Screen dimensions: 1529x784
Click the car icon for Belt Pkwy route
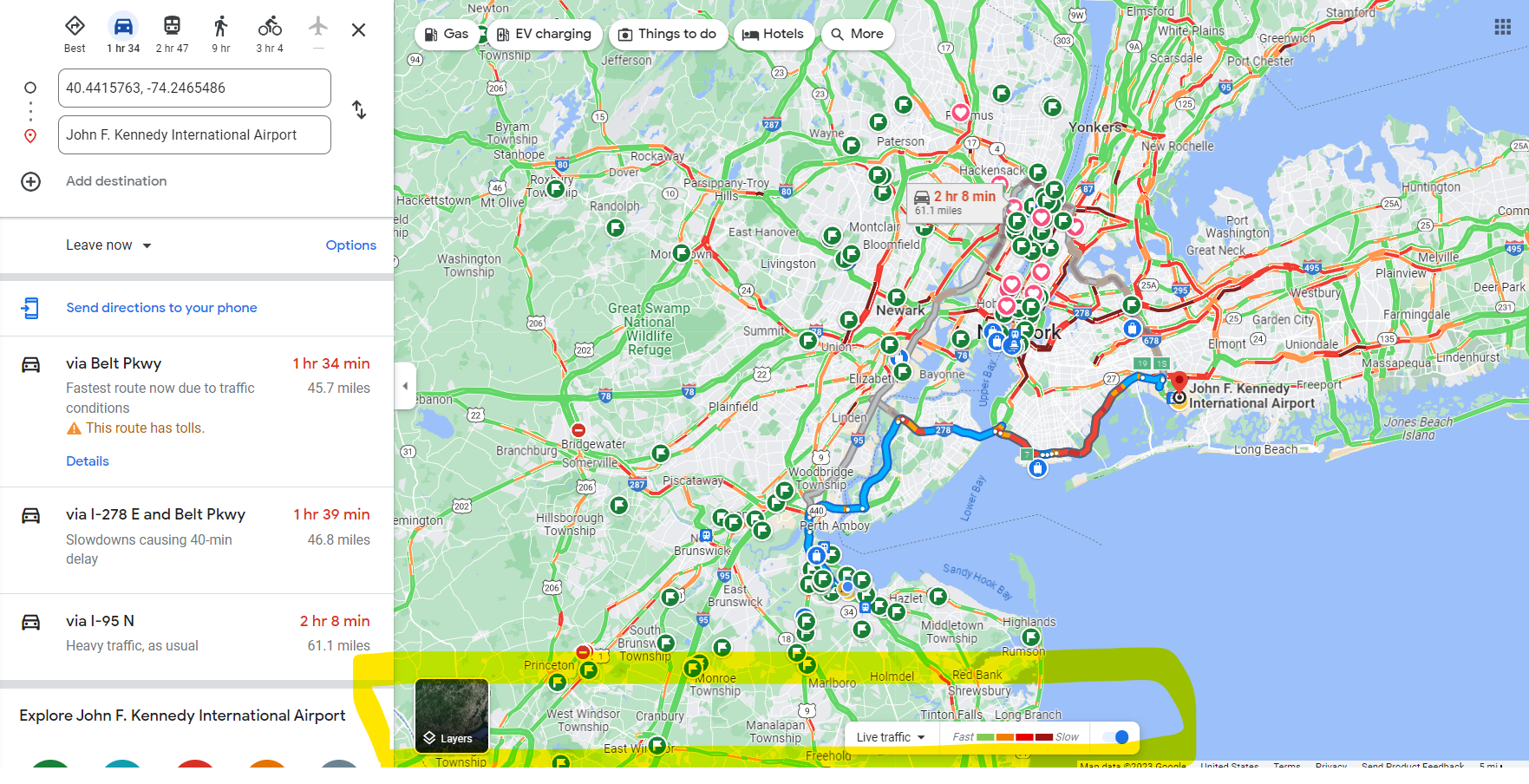(x=30, y=364)
